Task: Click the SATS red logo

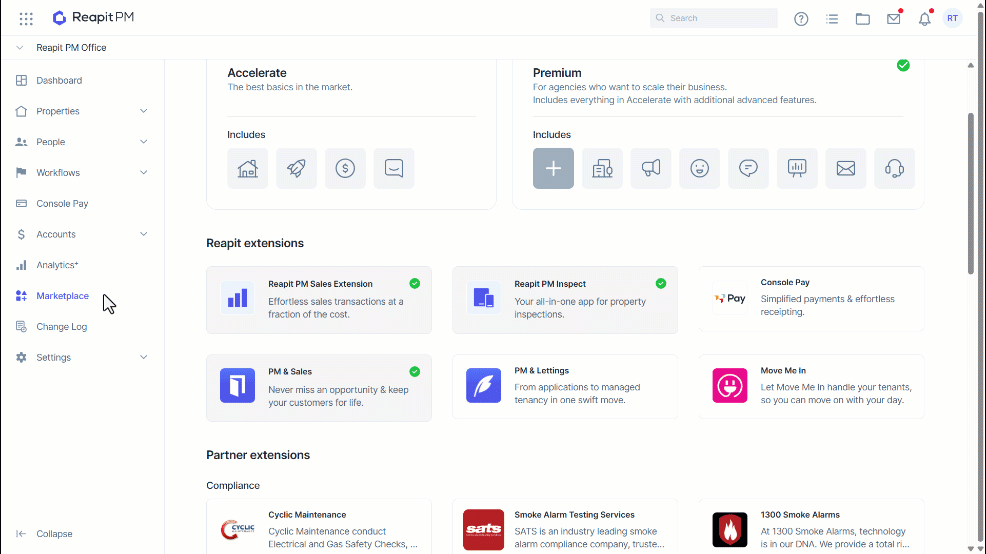Action: (484, 529)
